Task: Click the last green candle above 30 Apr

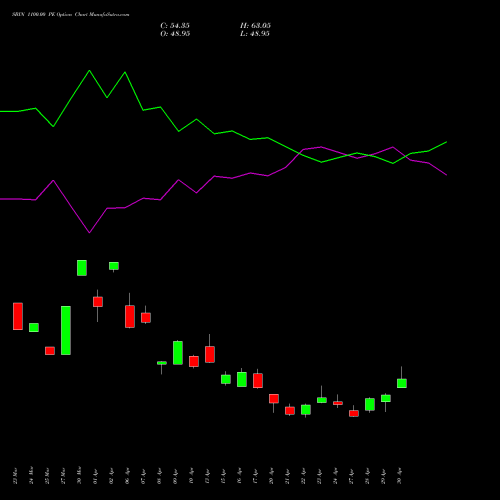Action: click(x=402, y=383)
